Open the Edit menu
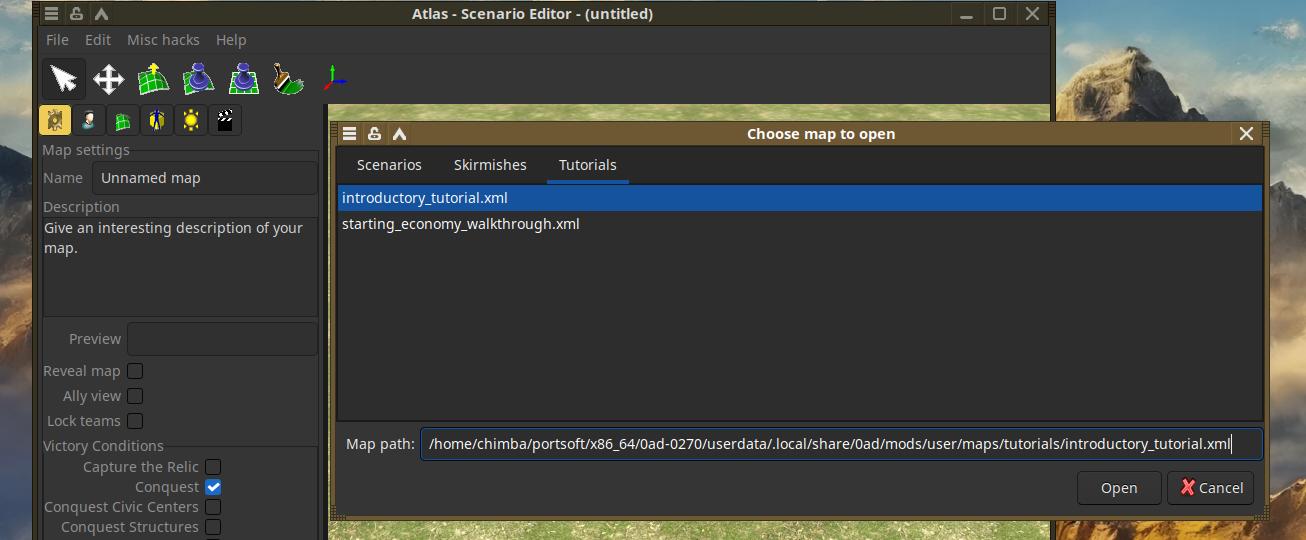1306x540 pixels. click(98, 40)
